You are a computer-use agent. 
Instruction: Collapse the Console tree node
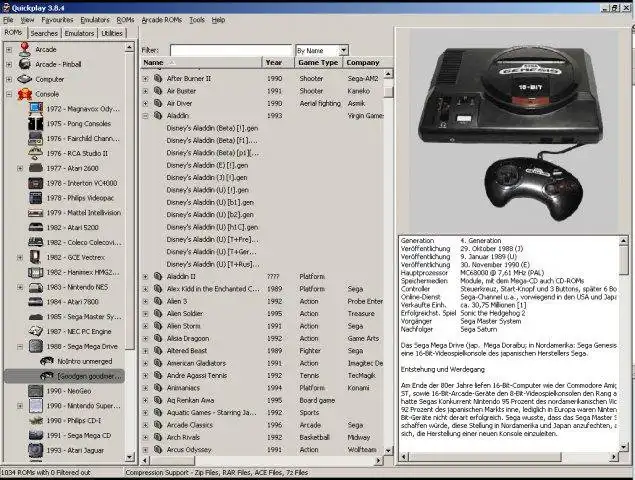click(9, 94)
